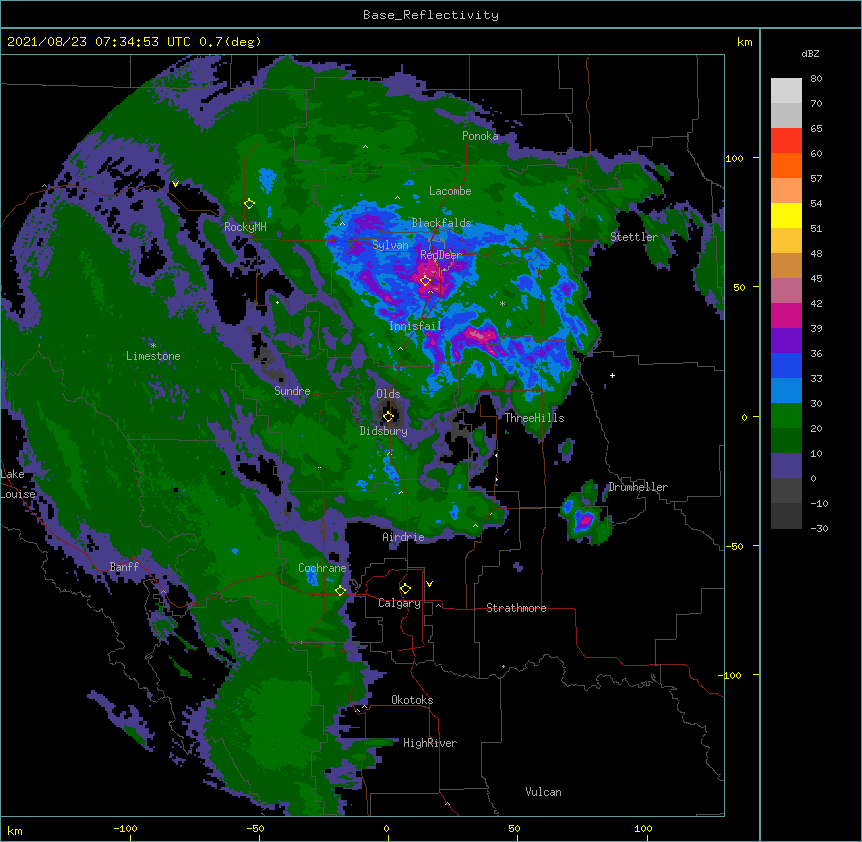Click the ThreeHills label

pos(534,418)
